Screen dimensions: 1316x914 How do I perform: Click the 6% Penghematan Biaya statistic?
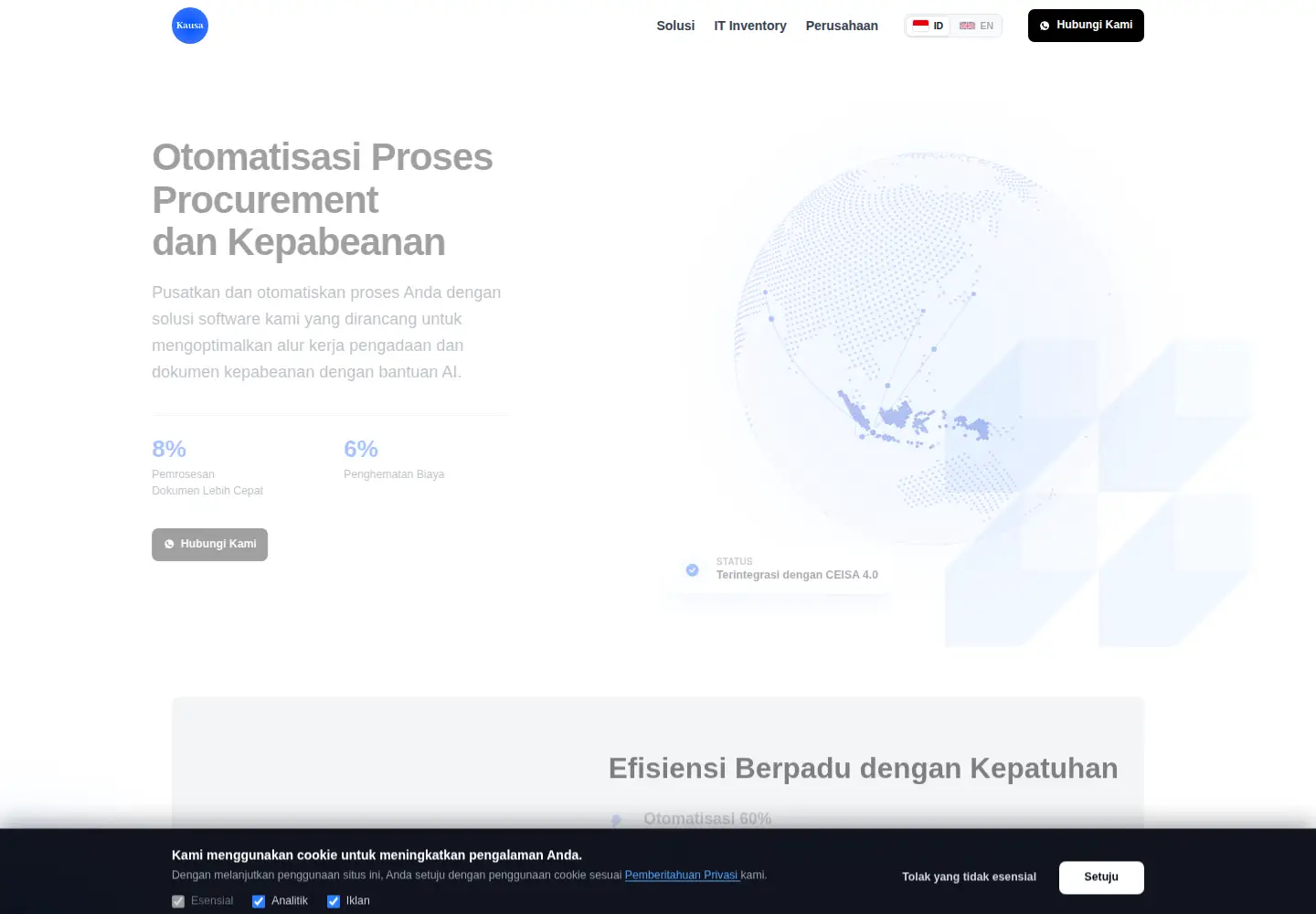[x=394, y=459]
